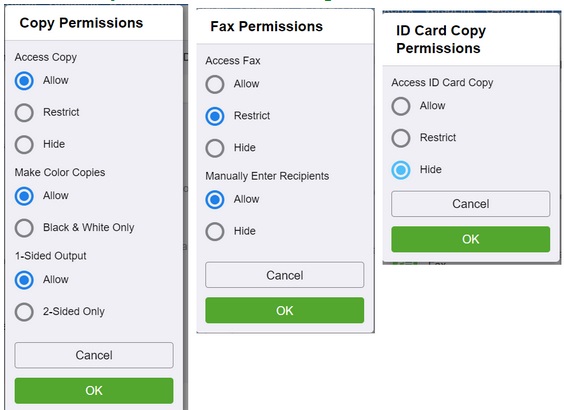This screenshot has height=410, width=564.
Task: Select Allow under Access Fax
Action: pyautogui.click(x=215, y=85)
